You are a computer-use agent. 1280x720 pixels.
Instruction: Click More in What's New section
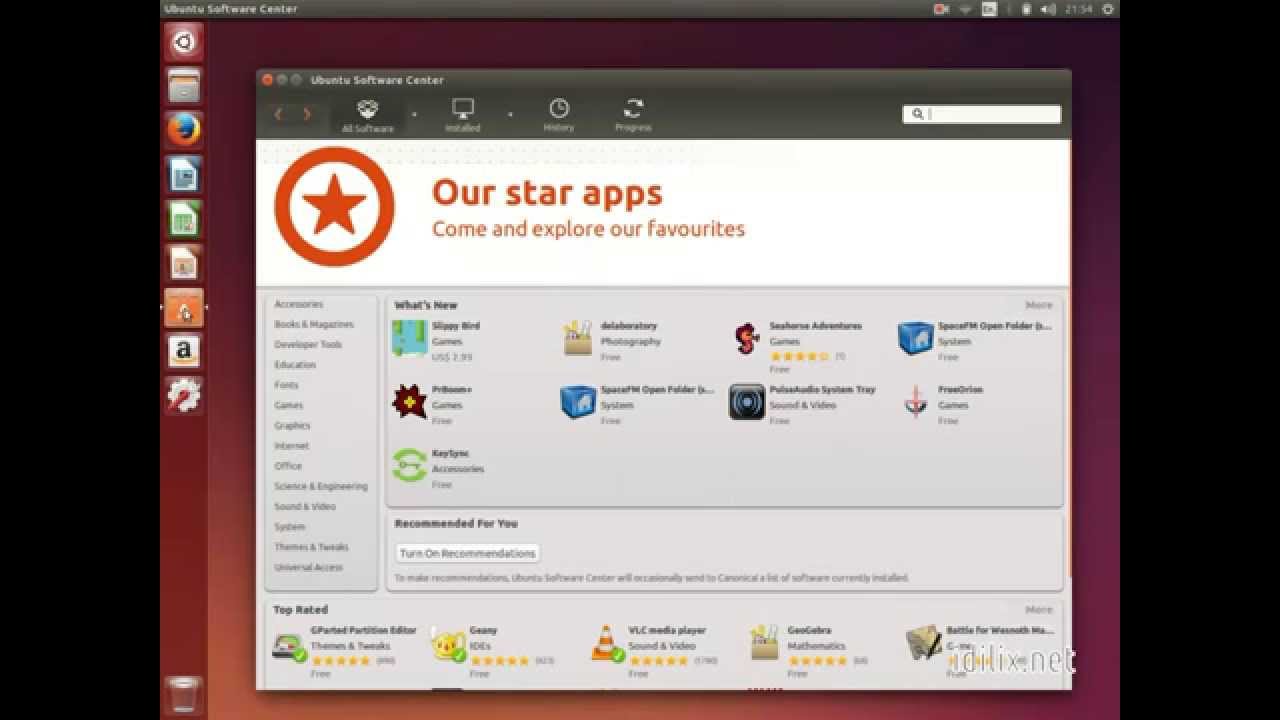(1039, 305)
